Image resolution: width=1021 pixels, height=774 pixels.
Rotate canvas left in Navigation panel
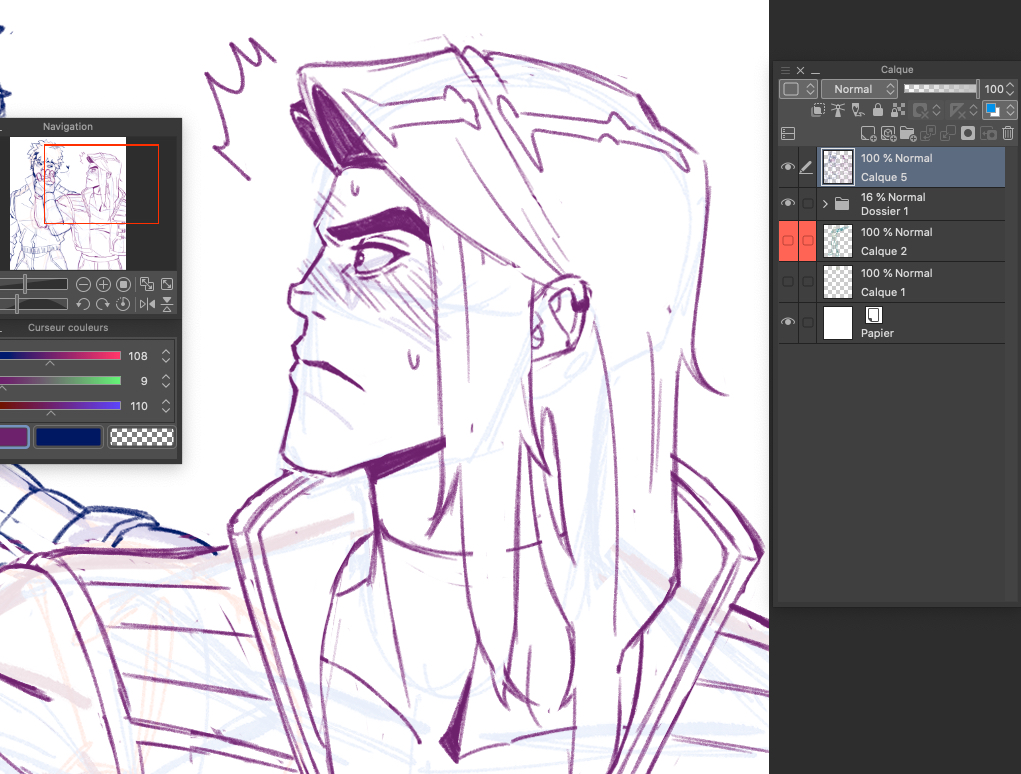tap(84, 304)
